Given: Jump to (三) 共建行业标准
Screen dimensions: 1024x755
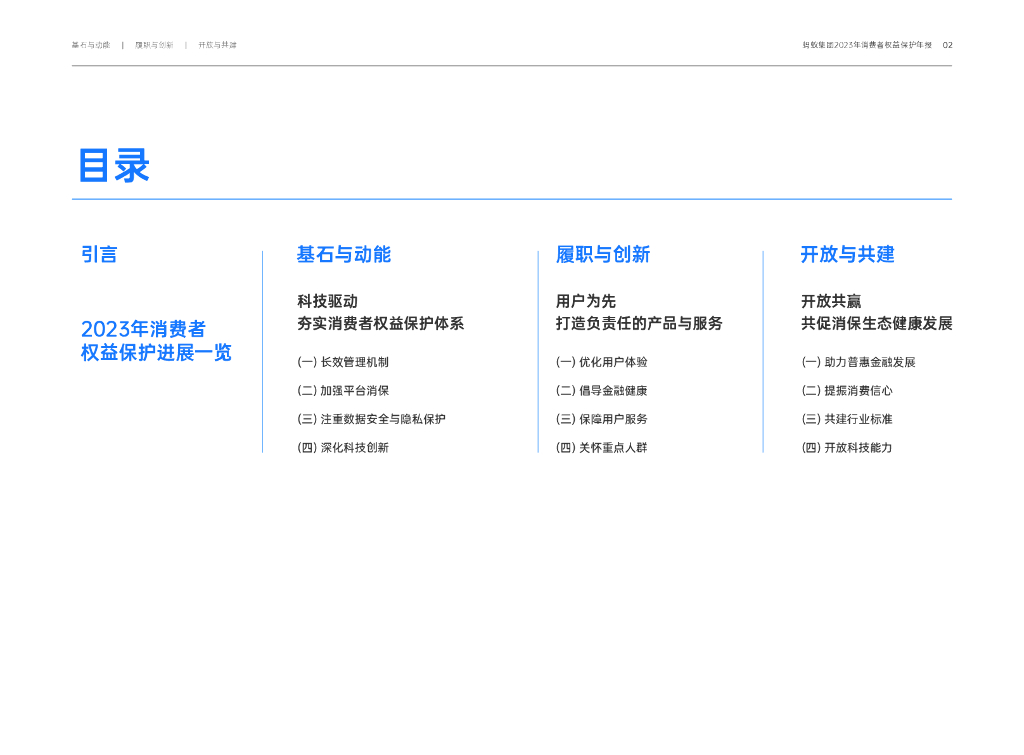Looking at the screenshot, I should click(847, 419).
